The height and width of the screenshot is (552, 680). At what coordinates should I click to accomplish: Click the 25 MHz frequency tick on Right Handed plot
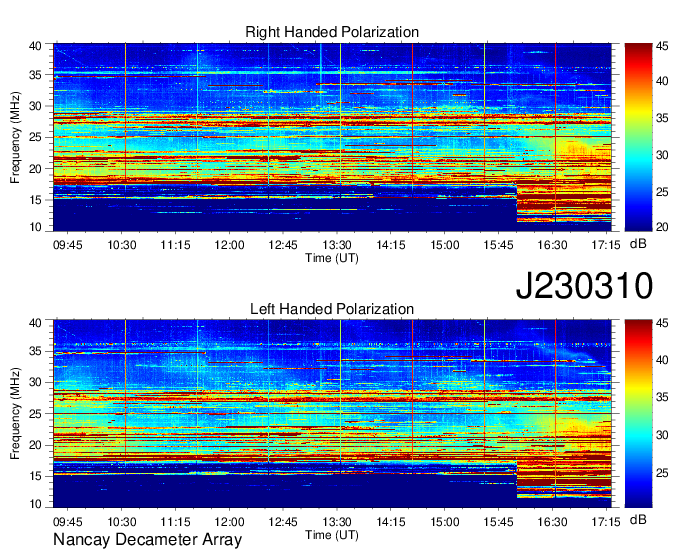[35, 137]
